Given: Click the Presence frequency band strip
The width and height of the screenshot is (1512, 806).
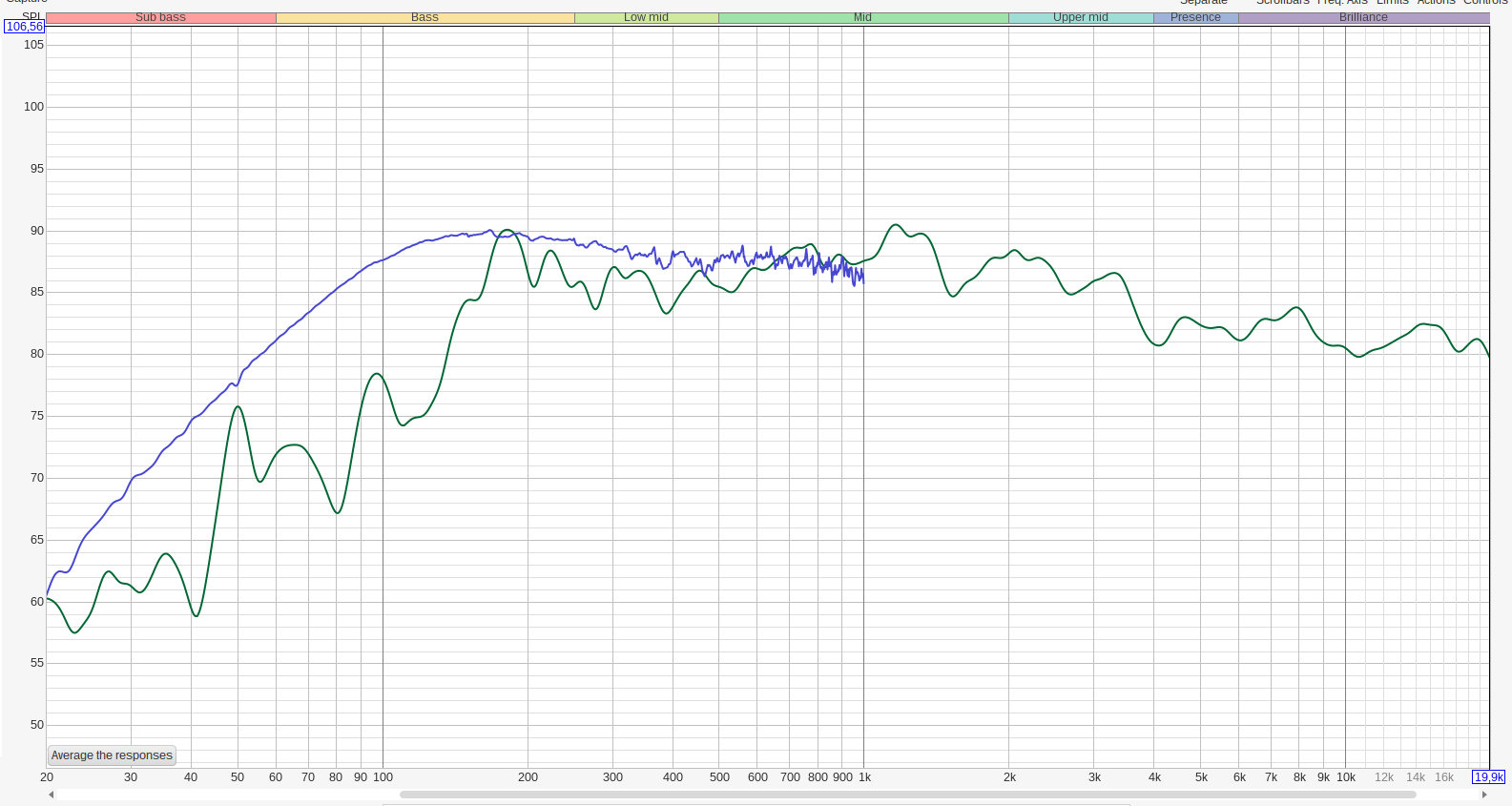Looking at the screenshot, I should tap(1195, 17).
